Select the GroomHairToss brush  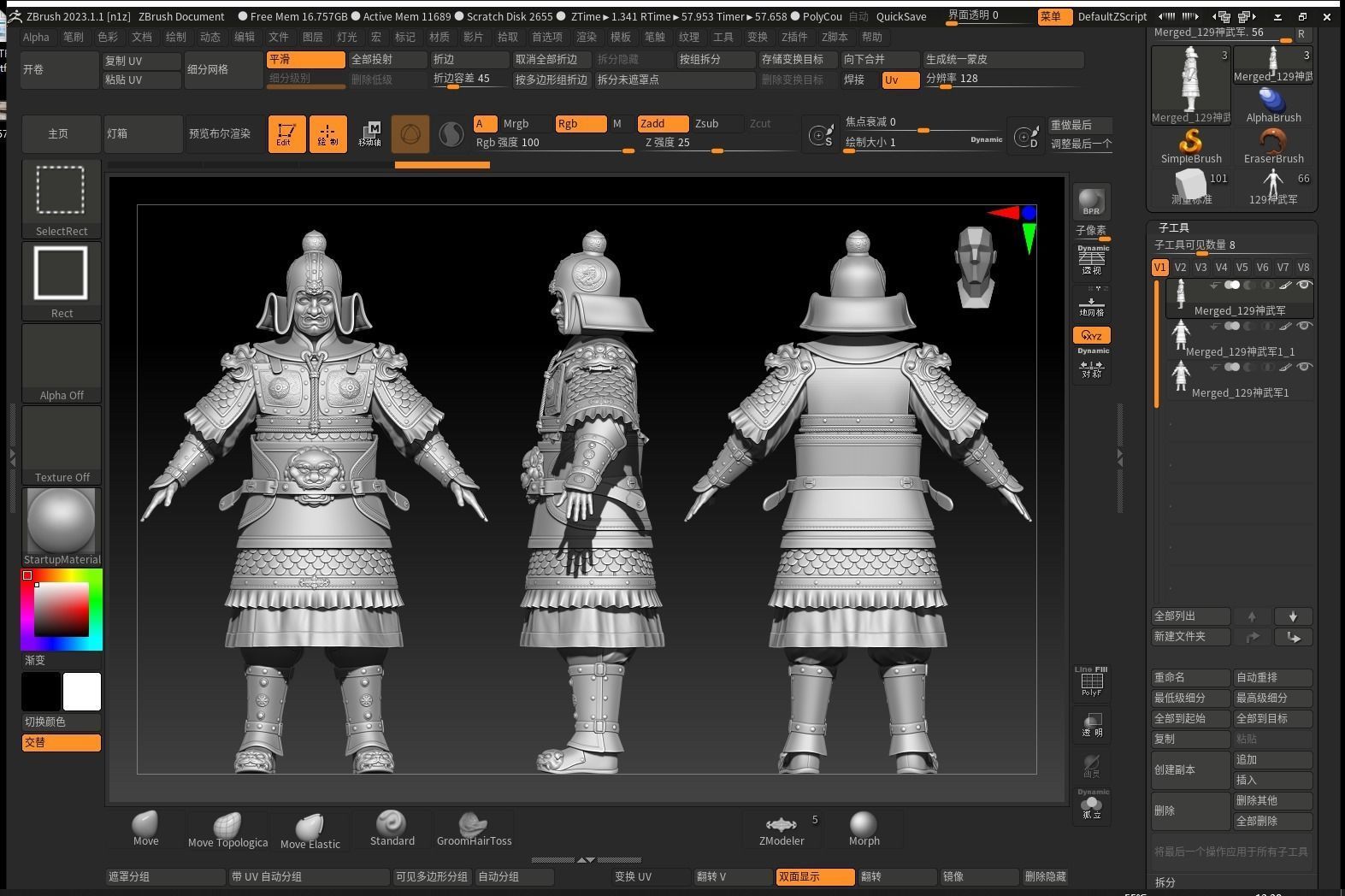(x=474, y=829)
